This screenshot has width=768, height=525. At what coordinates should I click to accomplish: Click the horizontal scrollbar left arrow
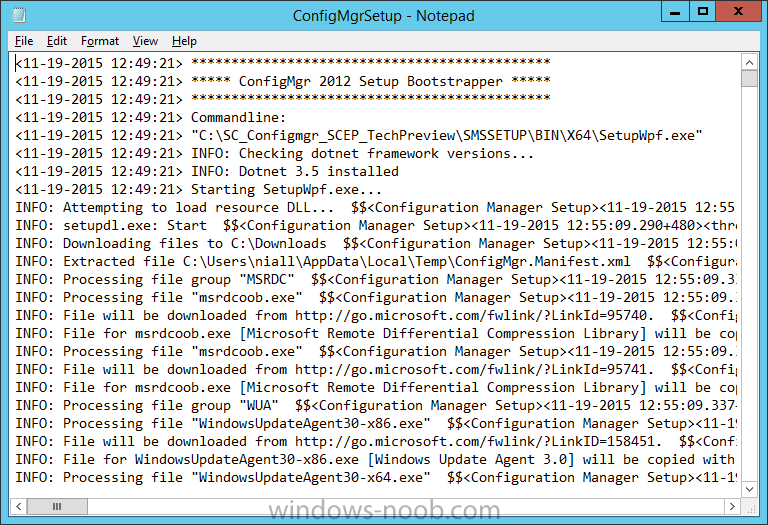click(18, 506)
